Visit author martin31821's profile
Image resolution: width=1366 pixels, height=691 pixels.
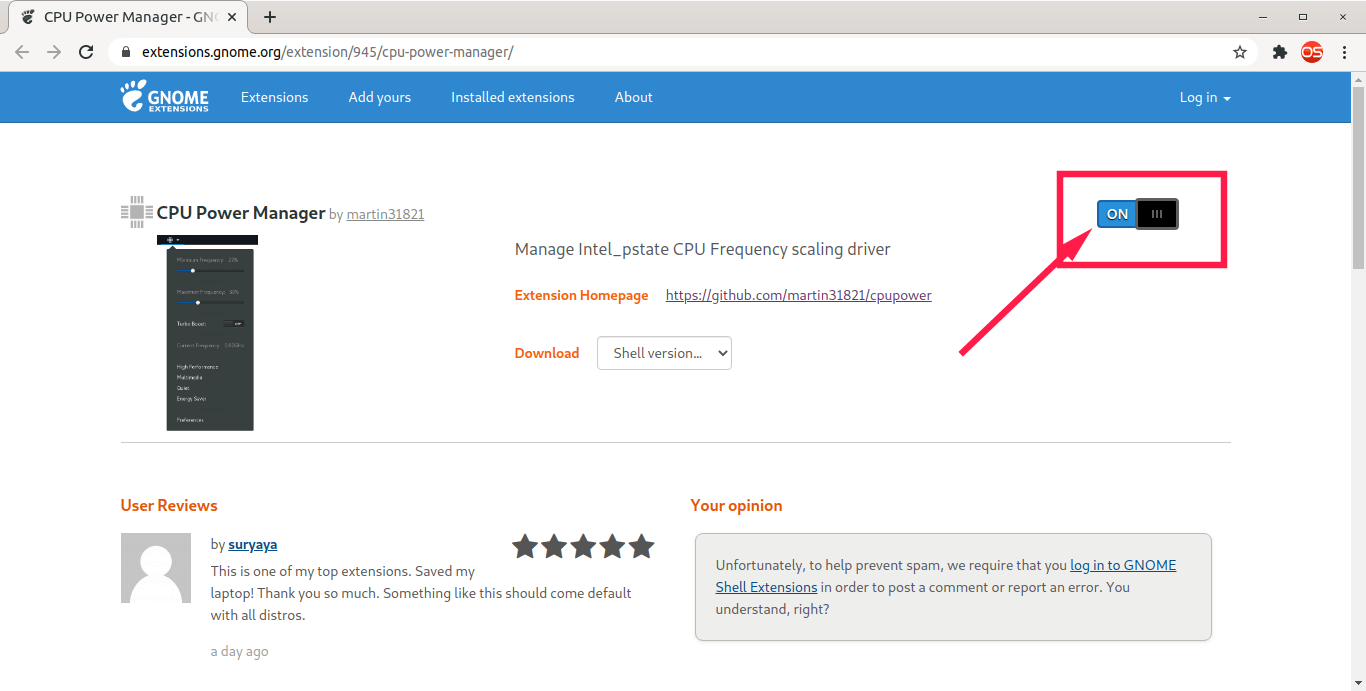(385, 214)
